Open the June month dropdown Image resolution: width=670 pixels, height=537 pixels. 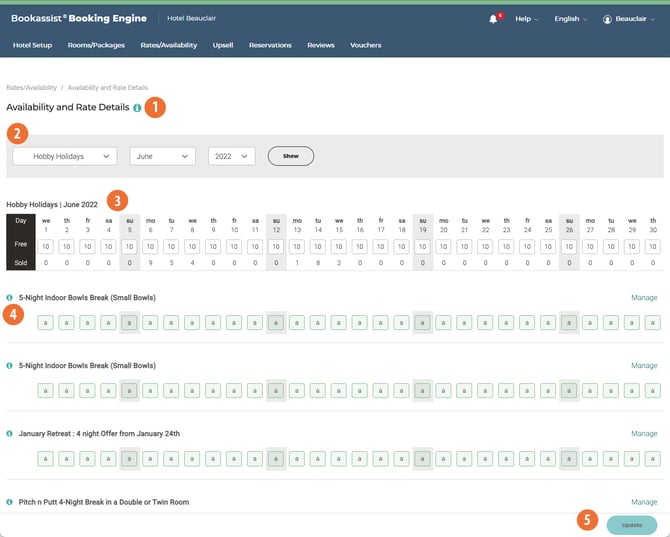161,156
